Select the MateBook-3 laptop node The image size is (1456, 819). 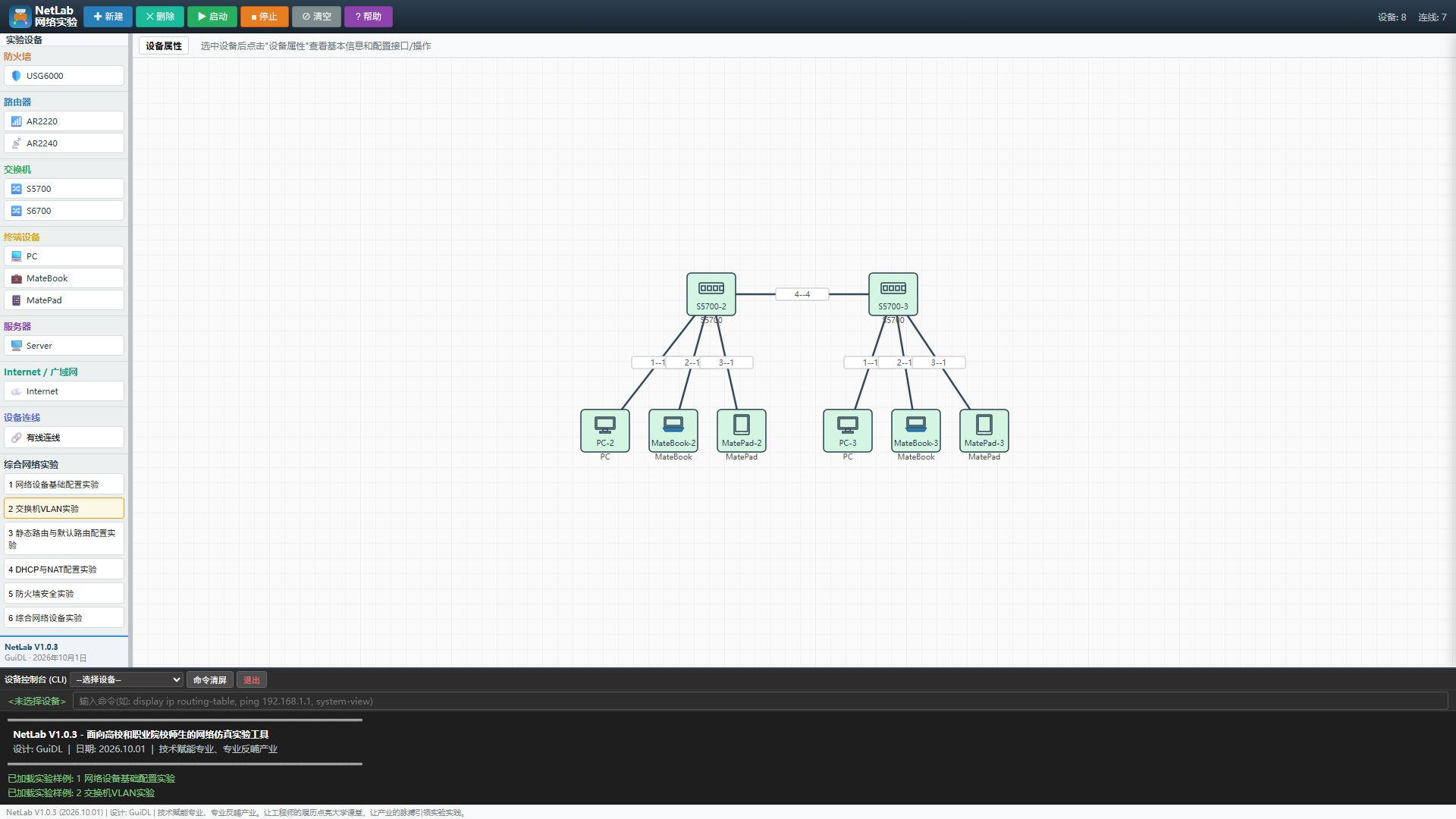pyautogui.click(x=915, y=431)
